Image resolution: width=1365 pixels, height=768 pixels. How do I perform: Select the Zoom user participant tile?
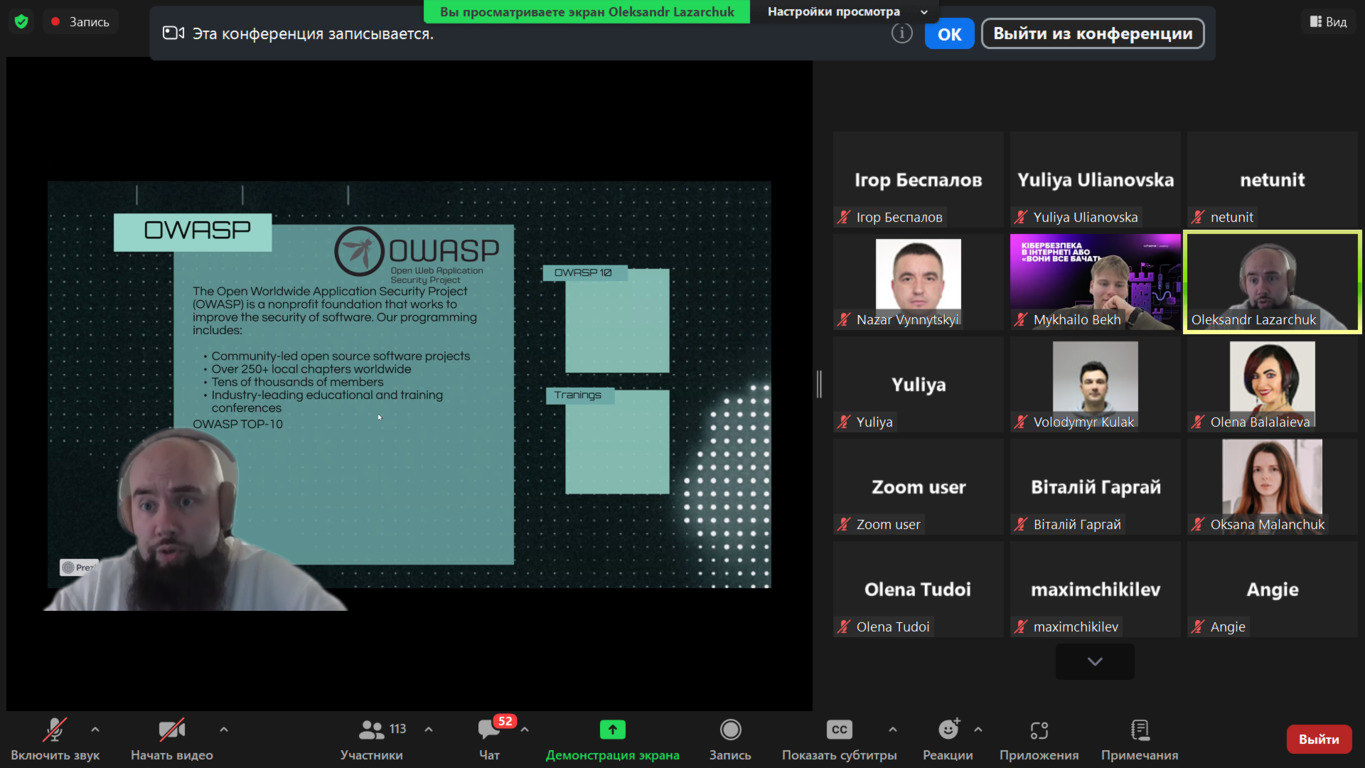(x=918, y=487)
